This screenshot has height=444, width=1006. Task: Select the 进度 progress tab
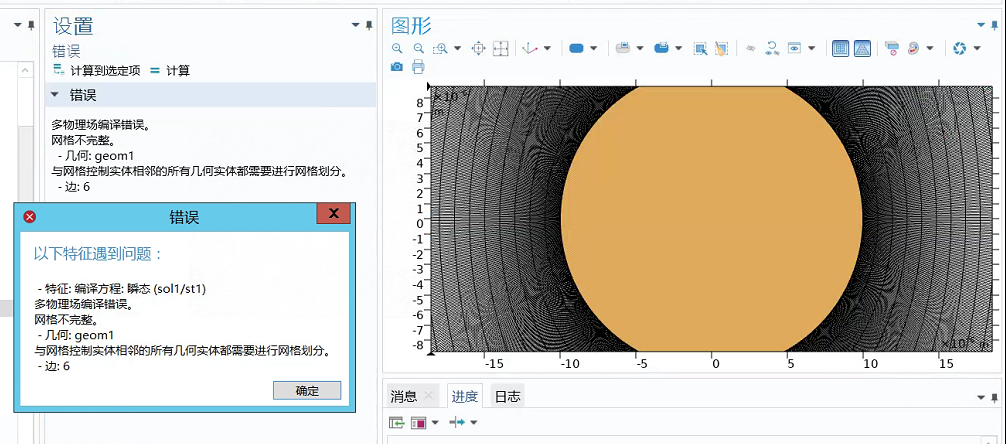pos(464,397)
